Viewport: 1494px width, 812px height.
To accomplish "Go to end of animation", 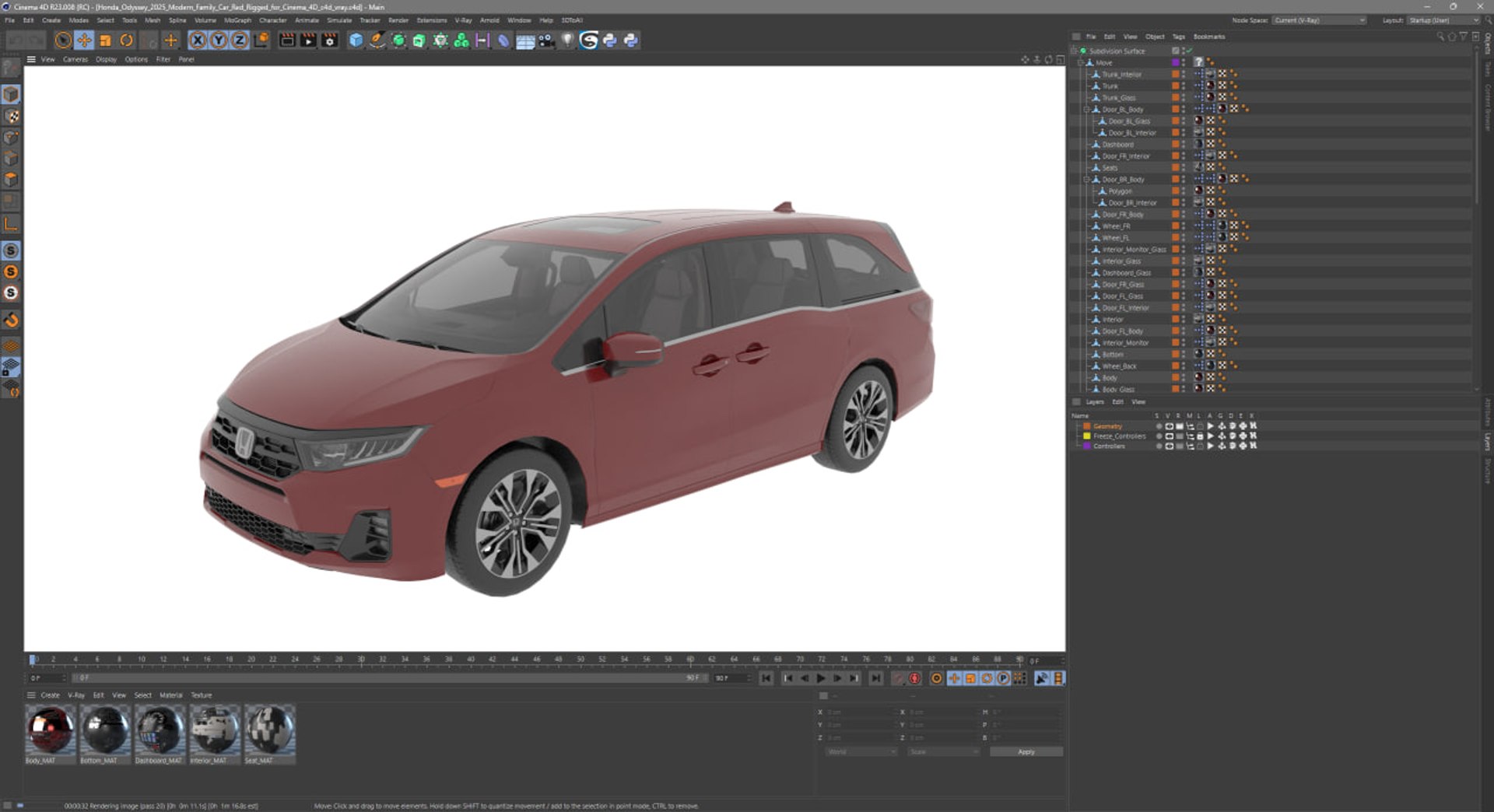I will coord(876,679).
